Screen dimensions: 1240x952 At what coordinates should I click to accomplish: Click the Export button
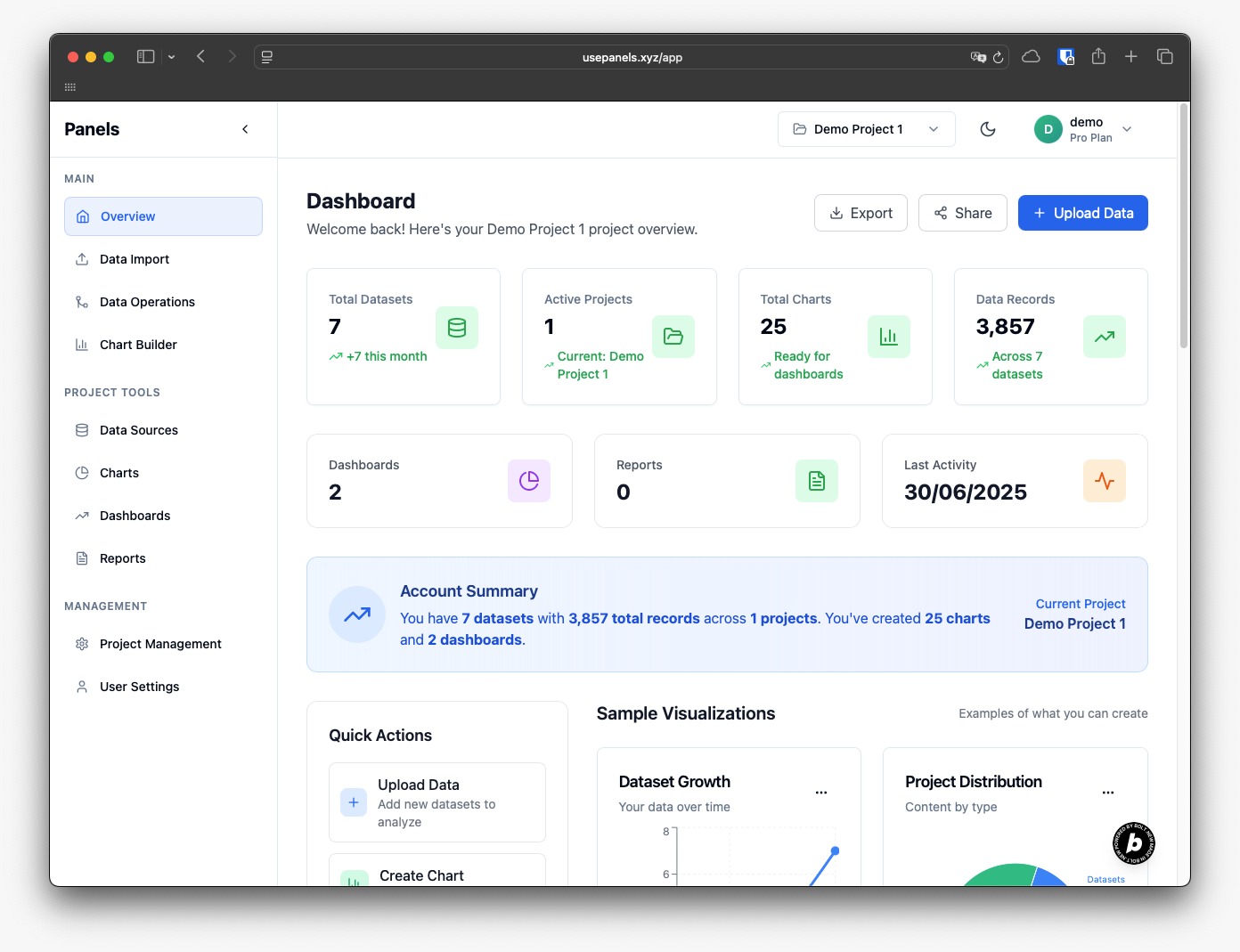(861, 213)
